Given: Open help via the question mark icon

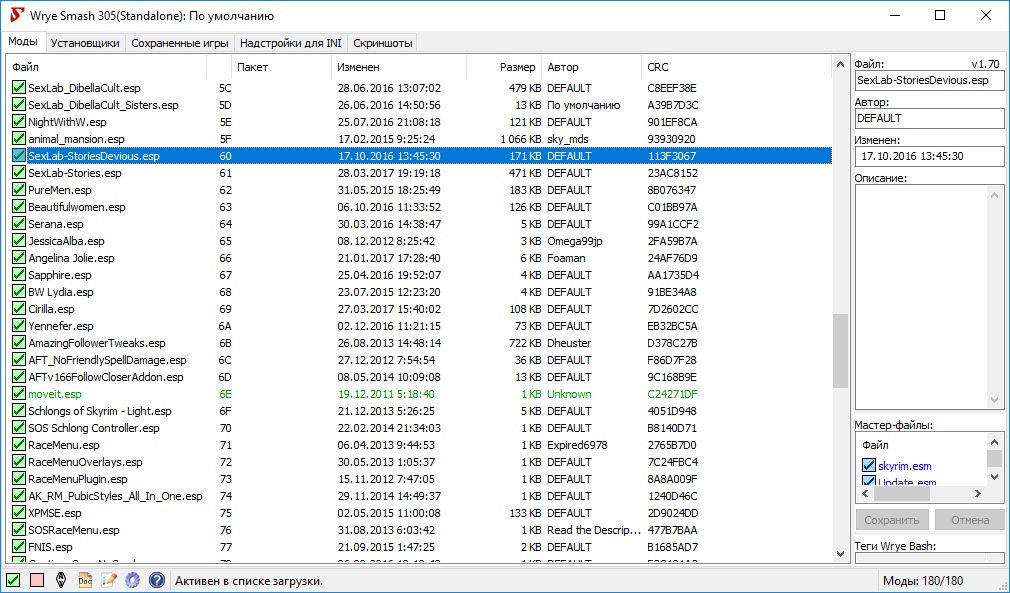Looking at the screenshot, I should click(x=157, y=579).
